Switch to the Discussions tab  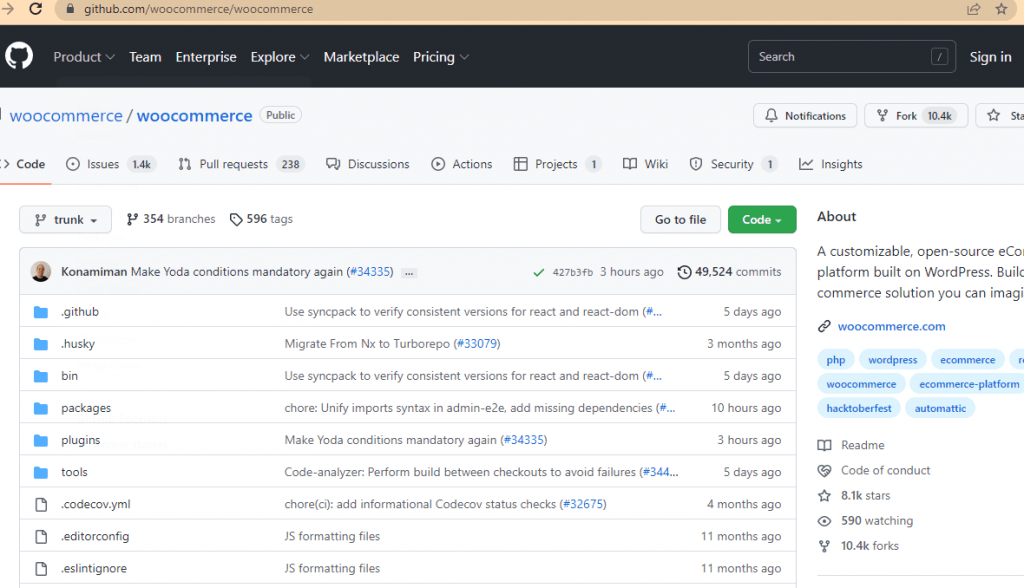click(368, 164)
